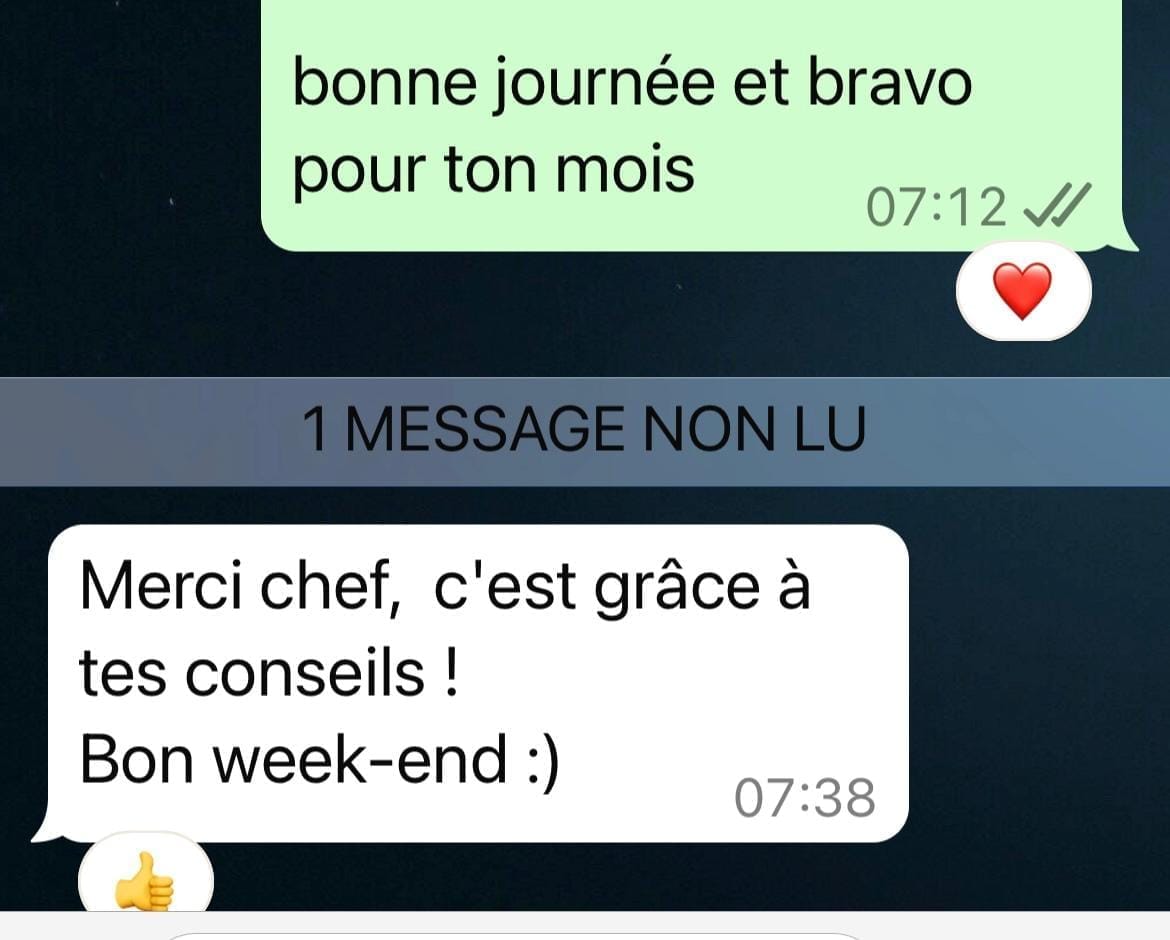
Task: Click the Bon week-end :) line
Action: (x=319, y=759)
